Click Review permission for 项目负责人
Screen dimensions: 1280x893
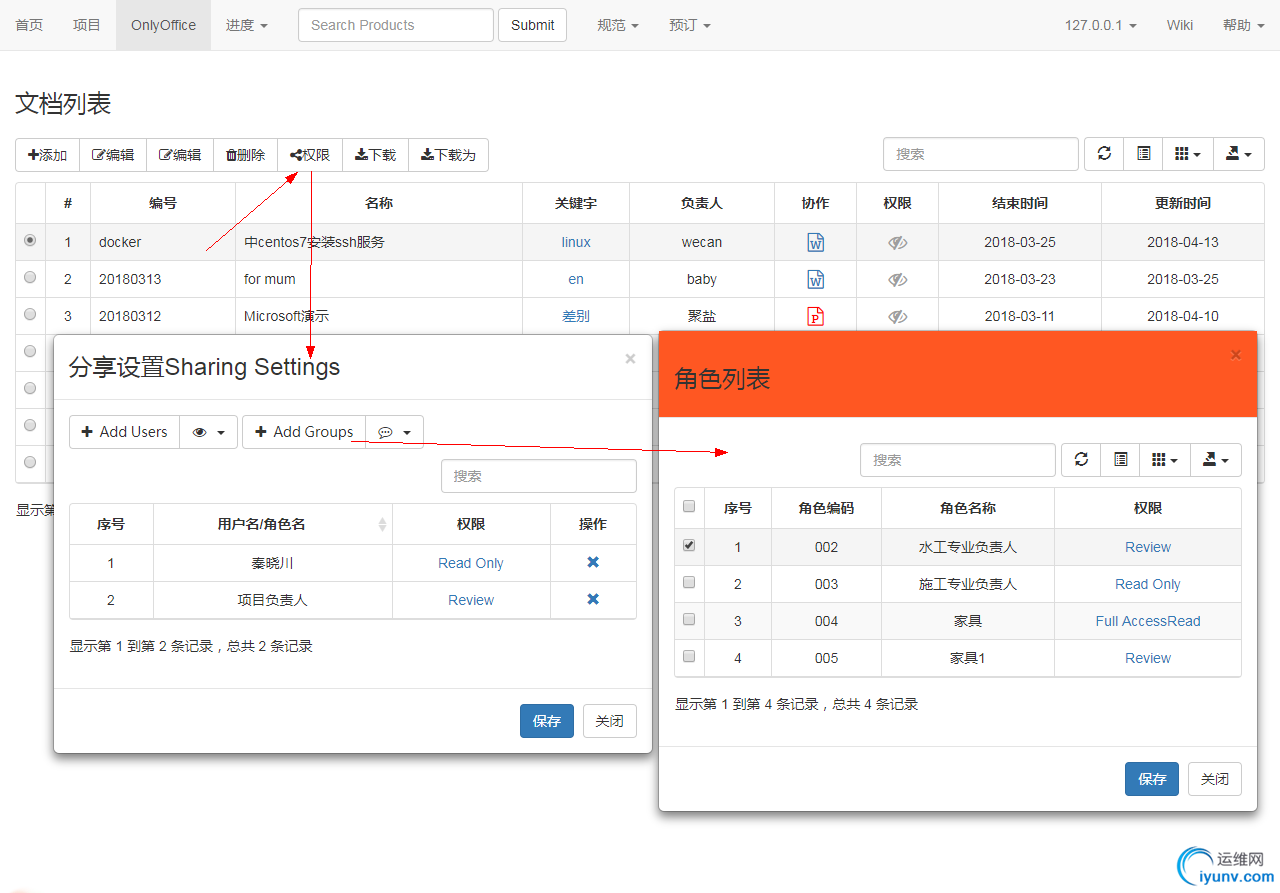471,600
